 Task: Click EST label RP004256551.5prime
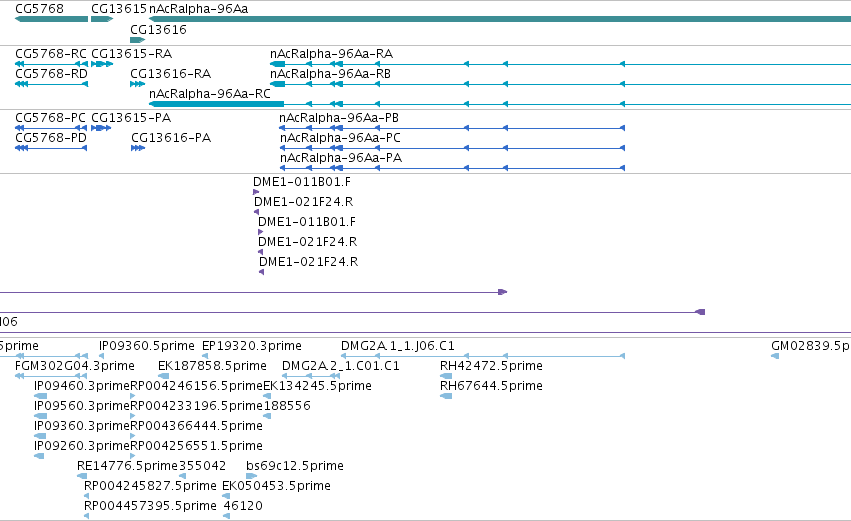pos(196,446)
